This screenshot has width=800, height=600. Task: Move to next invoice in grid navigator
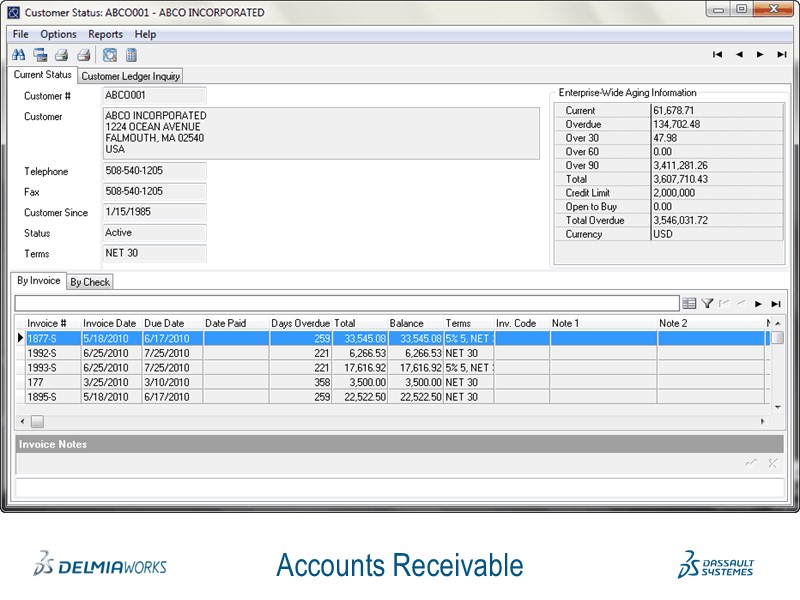point(758,303)
